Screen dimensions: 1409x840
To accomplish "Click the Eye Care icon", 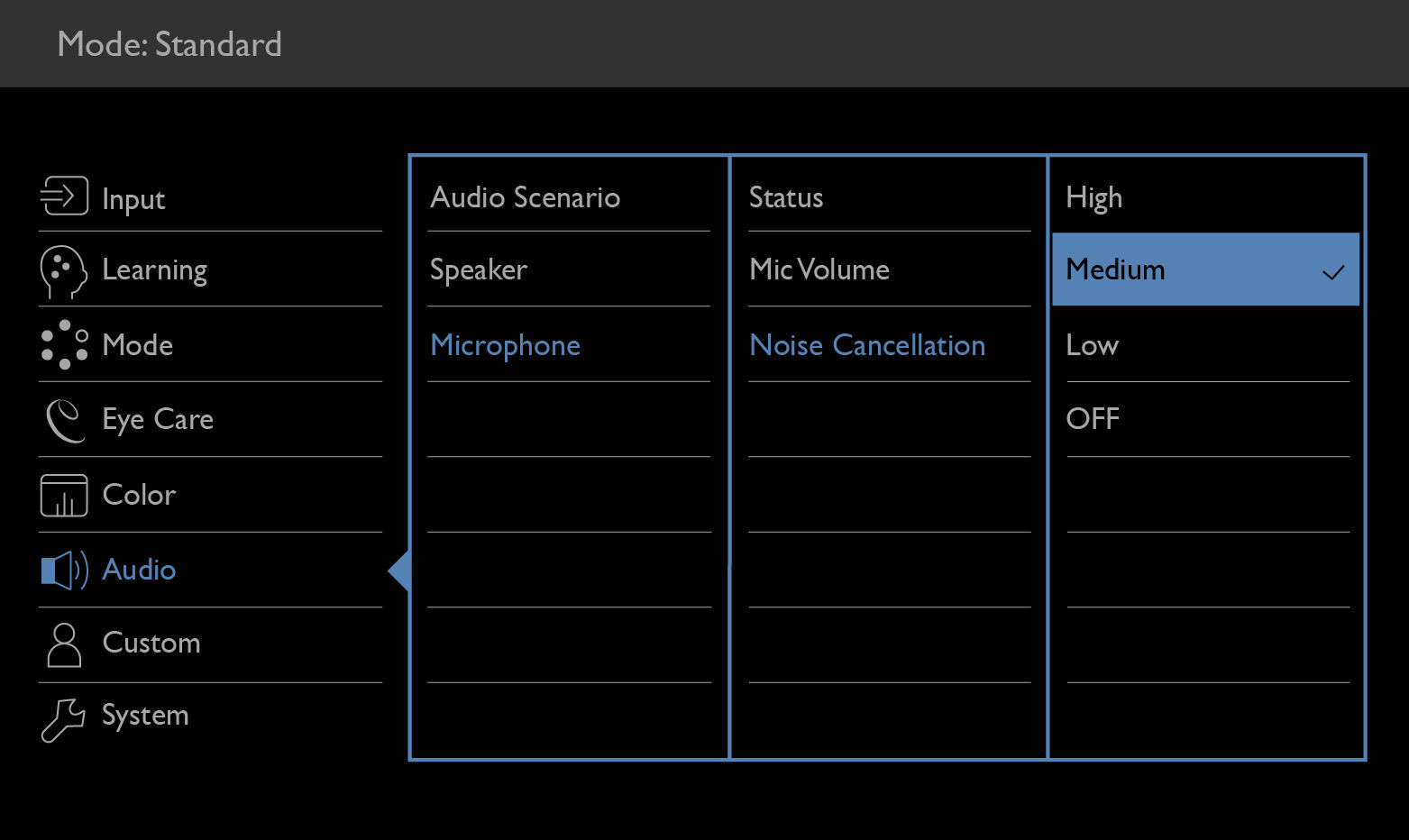I will coord(65,420).
